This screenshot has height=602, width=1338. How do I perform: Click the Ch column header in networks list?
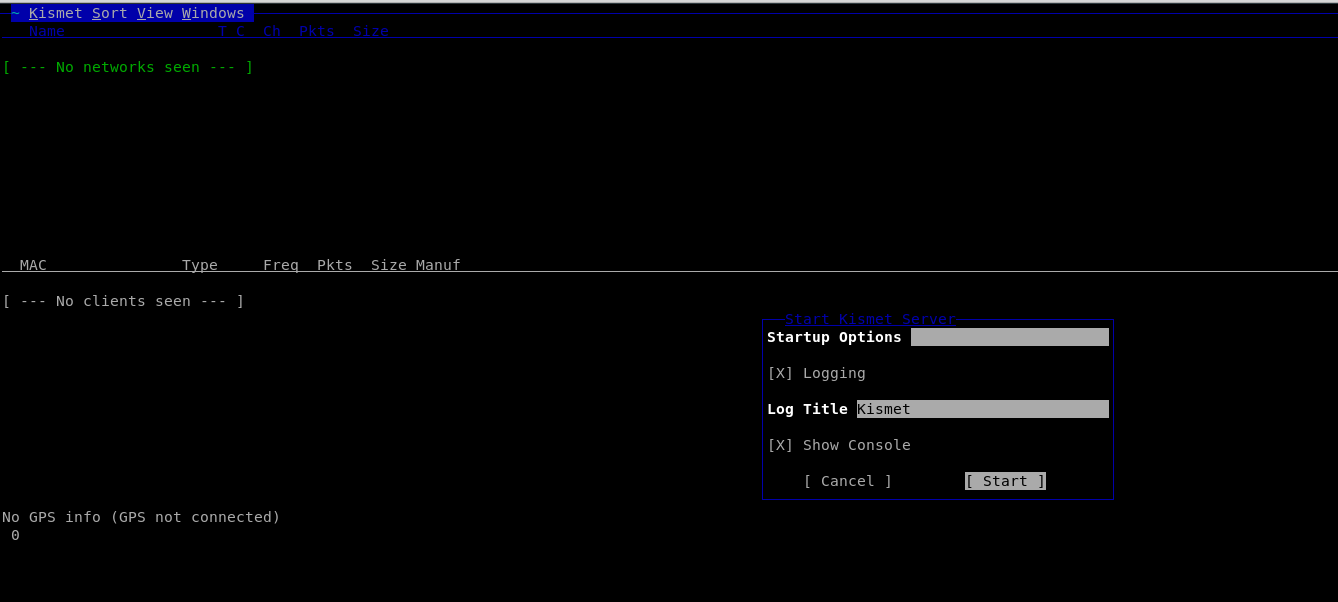pos(272,31)
